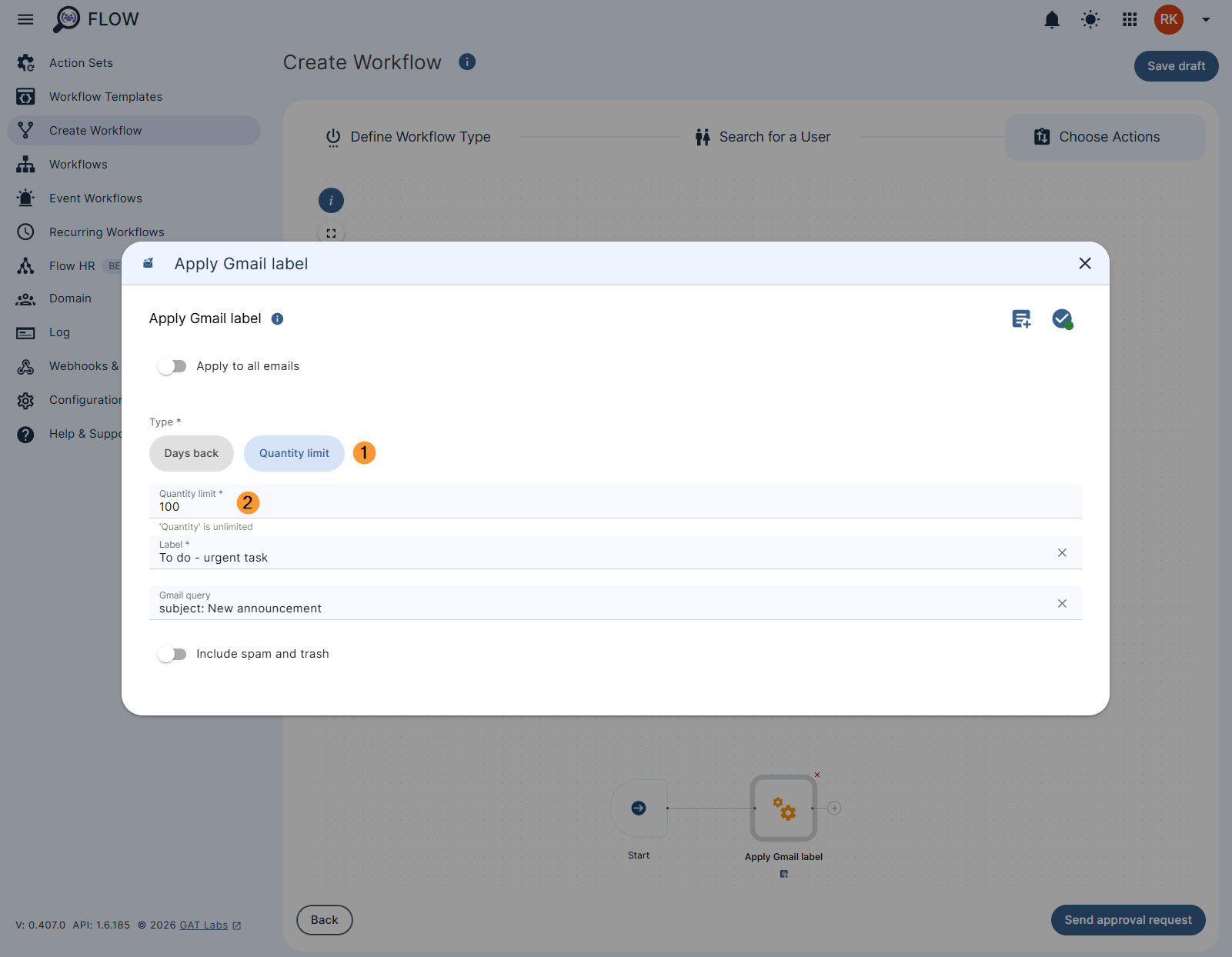Open the Action Sets sidebar icon
The image size is (1232, 957).
(25, 62)
